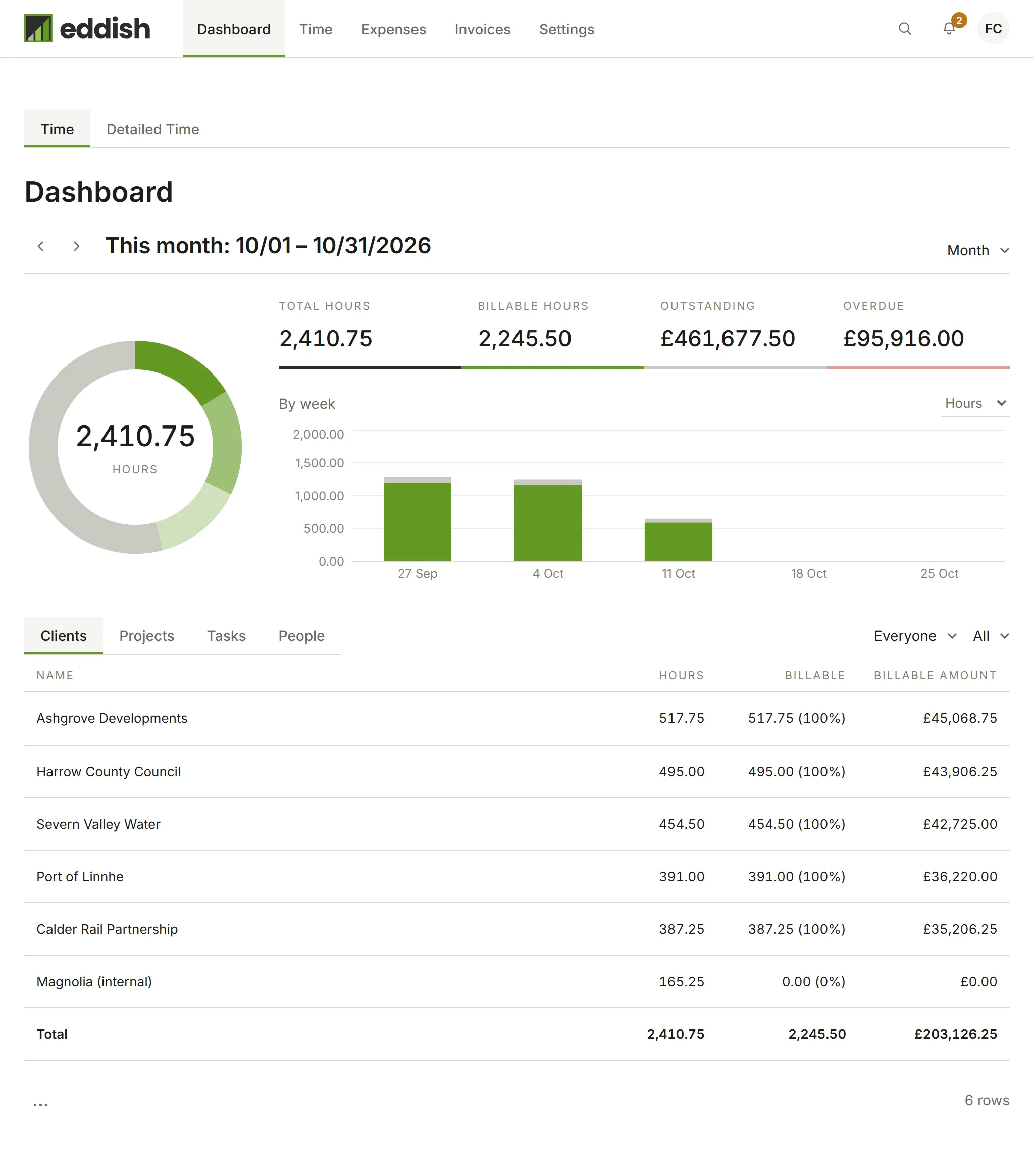The image size is (1034, 1176).
Task: Open Expenses nav item
Action: (394, 29)
